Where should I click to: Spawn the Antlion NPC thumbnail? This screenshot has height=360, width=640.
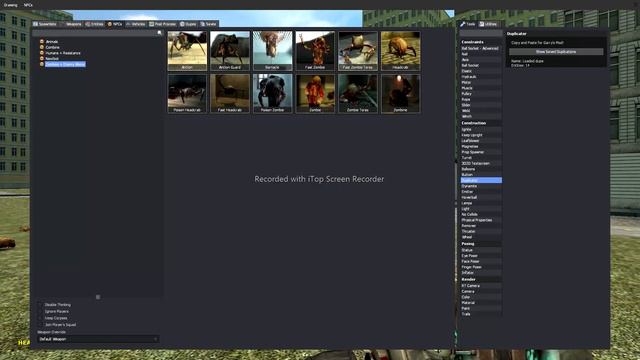pos(187,51)
